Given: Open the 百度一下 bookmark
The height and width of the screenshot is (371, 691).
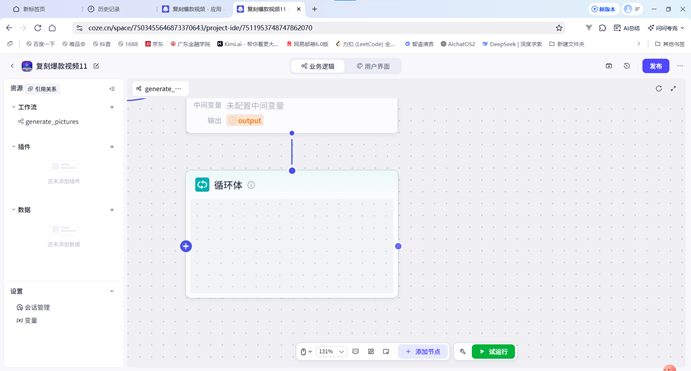Looking at the screenshot, I should [41, 44].
